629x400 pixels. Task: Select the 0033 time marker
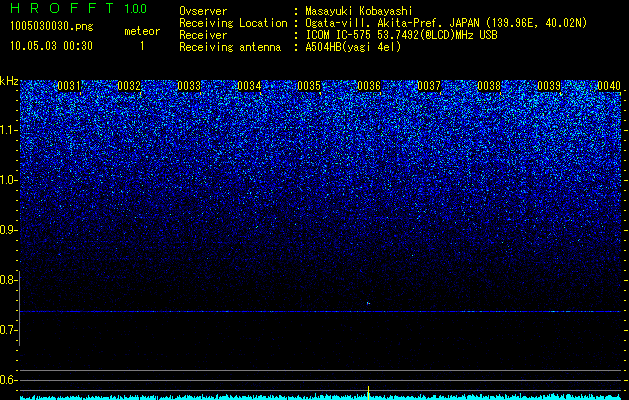[x=189, y=86]
